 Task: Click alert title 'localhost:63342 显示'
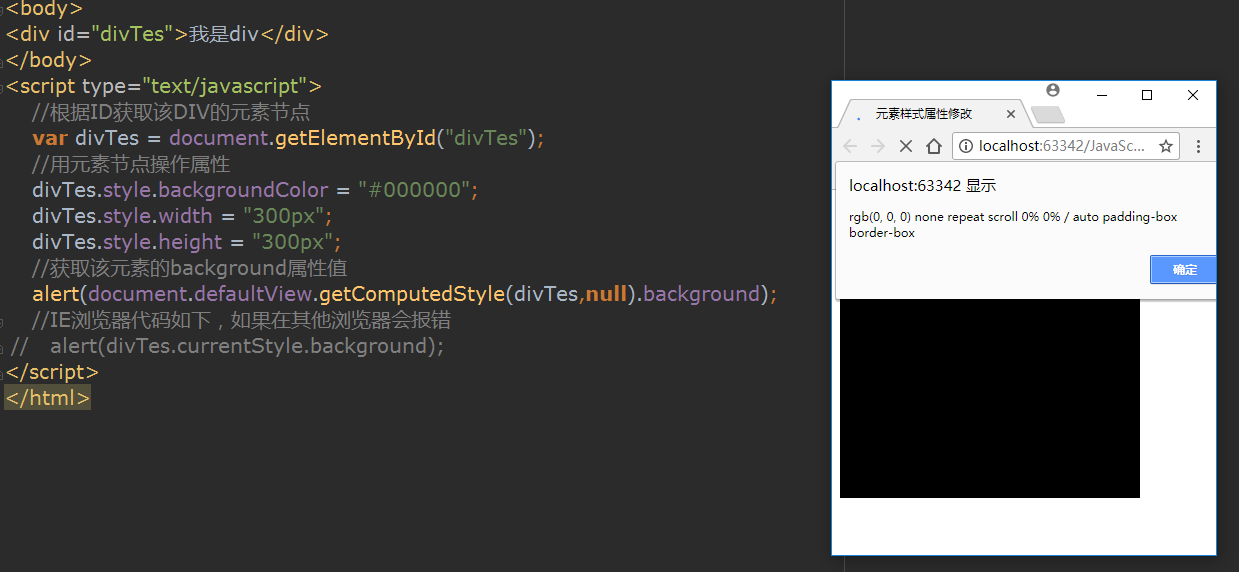click(922, 186)
